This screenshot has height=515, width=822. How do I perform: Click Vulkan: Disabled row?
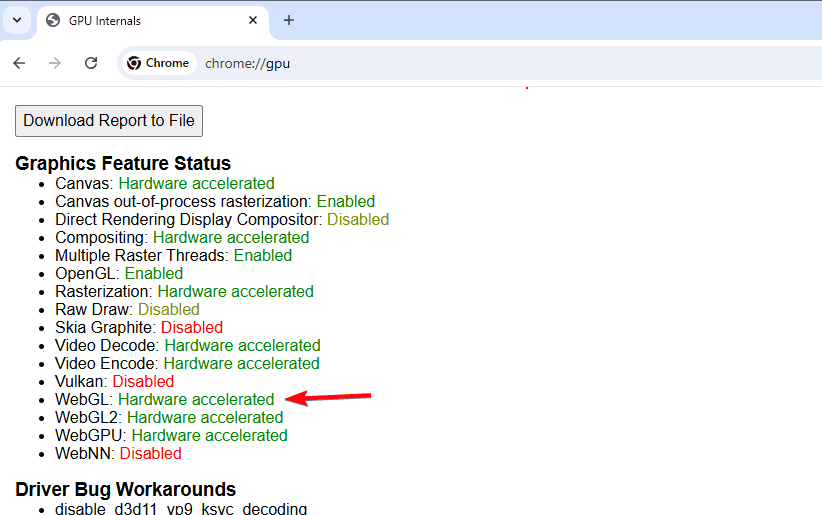[x=114, y=381]
